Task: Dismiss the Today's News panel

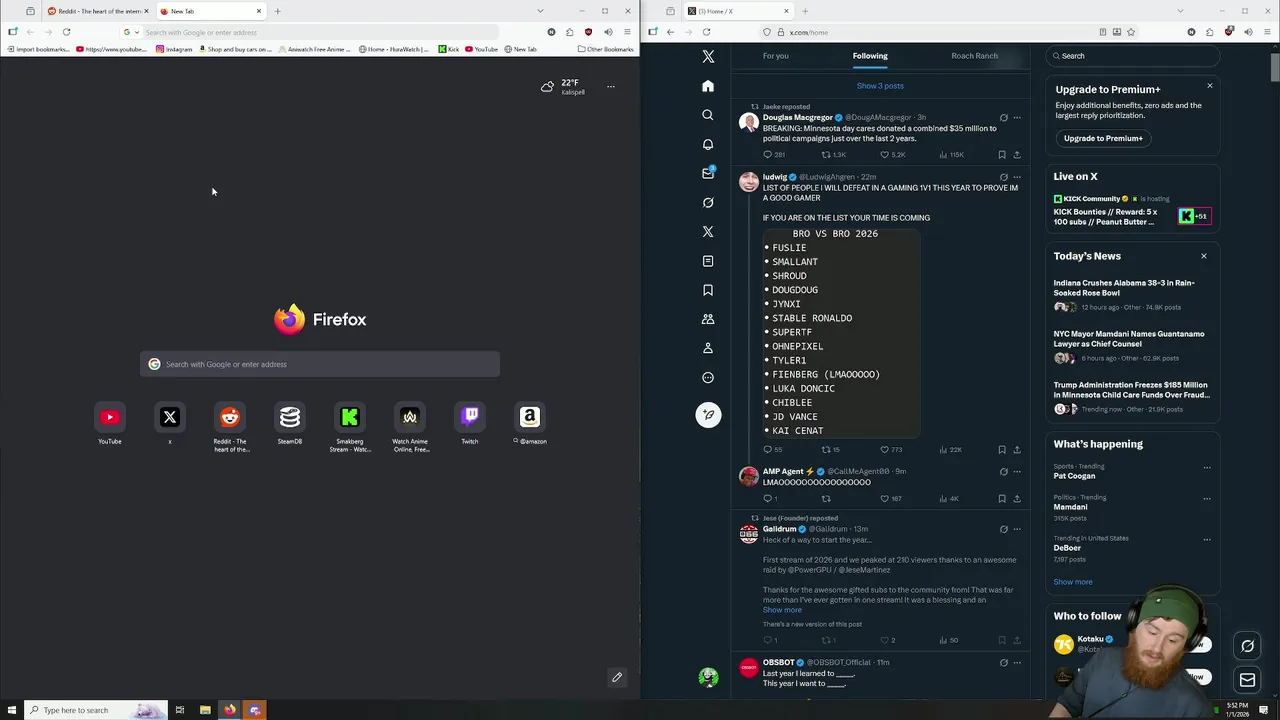Action: [1204, 256]
